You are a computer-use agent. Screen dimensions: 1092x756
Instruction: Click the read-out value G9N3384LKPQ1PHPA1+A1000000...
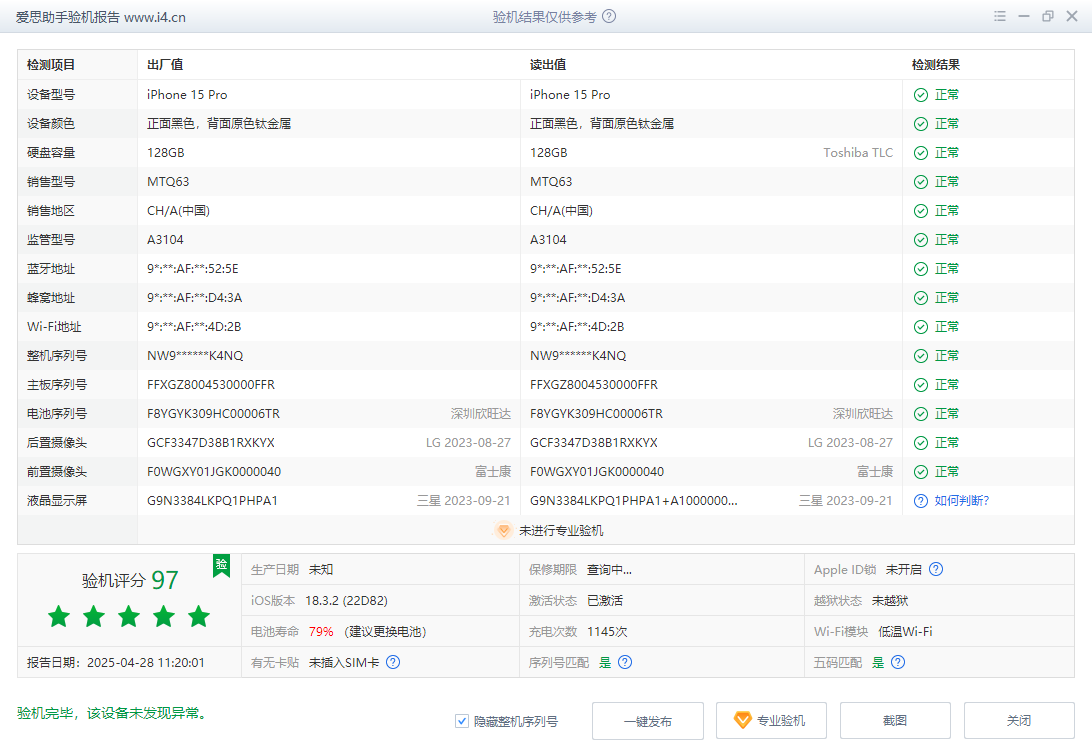click(x=634, y=501)
